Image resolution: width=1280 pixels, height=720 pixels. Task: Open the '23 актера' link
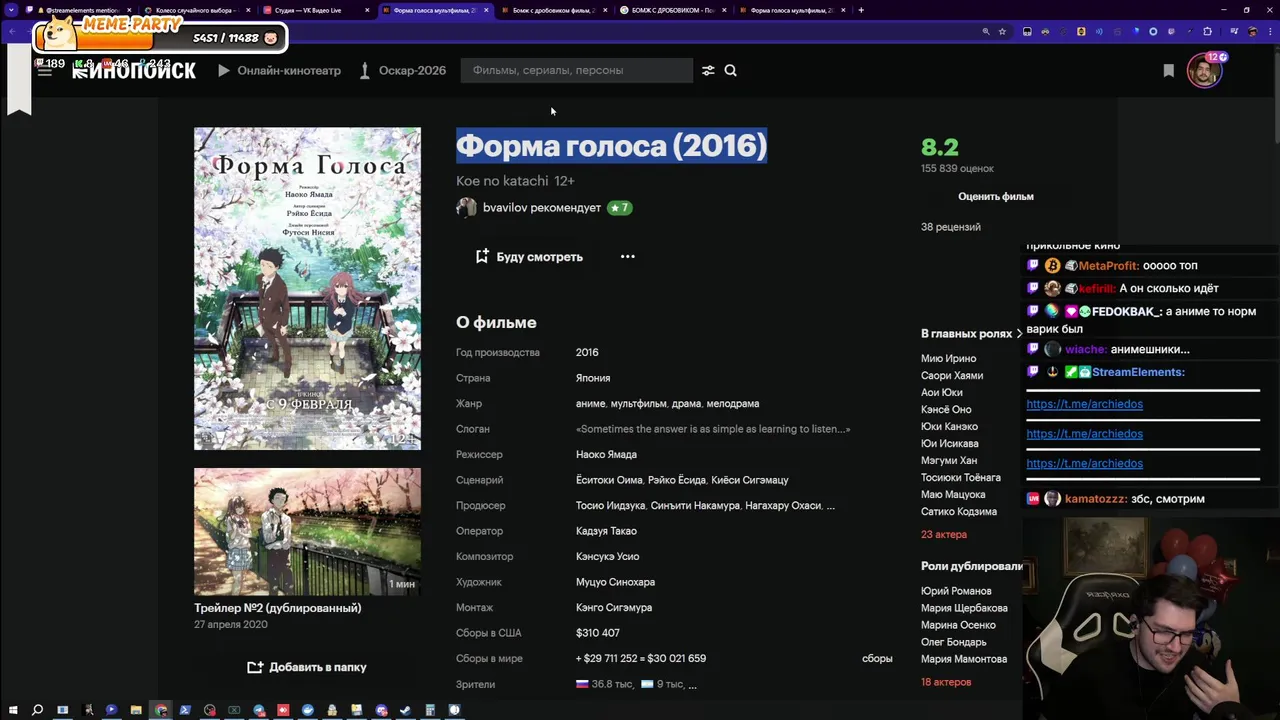pyautogui.click(x=944, y=535)
